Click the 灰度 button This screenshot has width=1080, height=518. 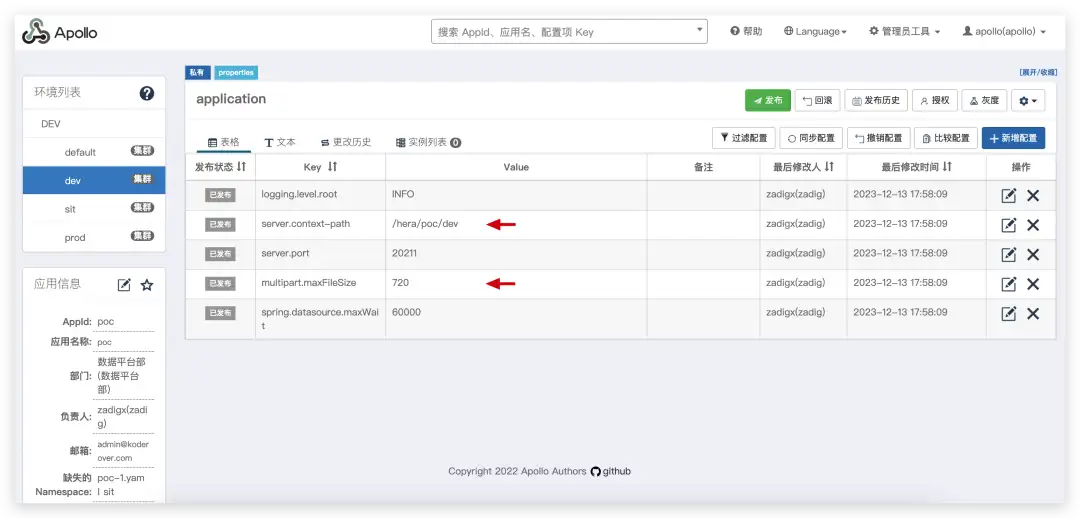[984, 101]
